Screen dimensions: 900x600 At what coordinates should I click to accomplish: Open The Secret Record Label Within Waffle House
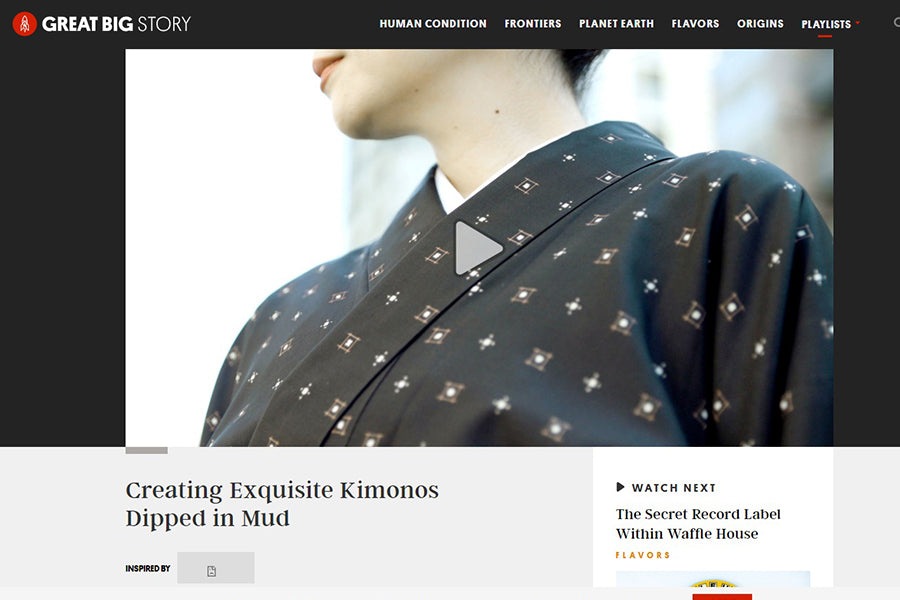[698, 524]
